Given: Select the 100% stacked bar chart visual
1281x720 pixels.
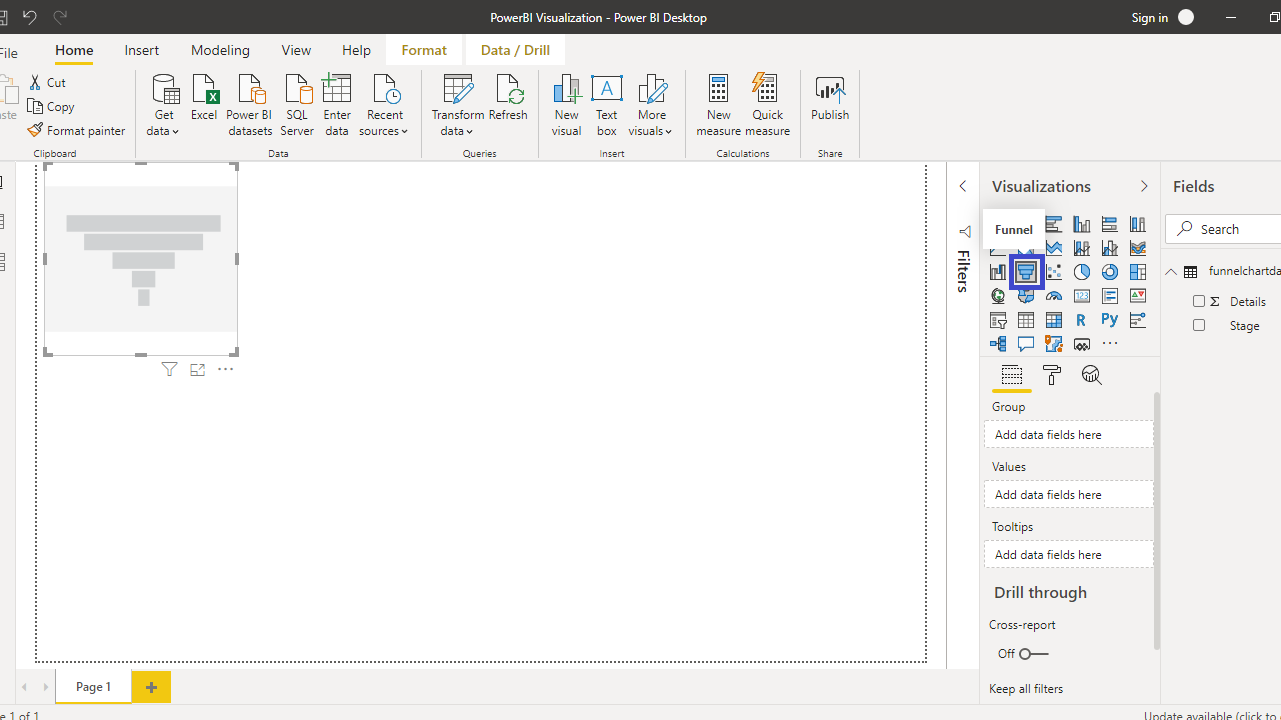Looking at the screenshot, I should tap(1110, 224).
